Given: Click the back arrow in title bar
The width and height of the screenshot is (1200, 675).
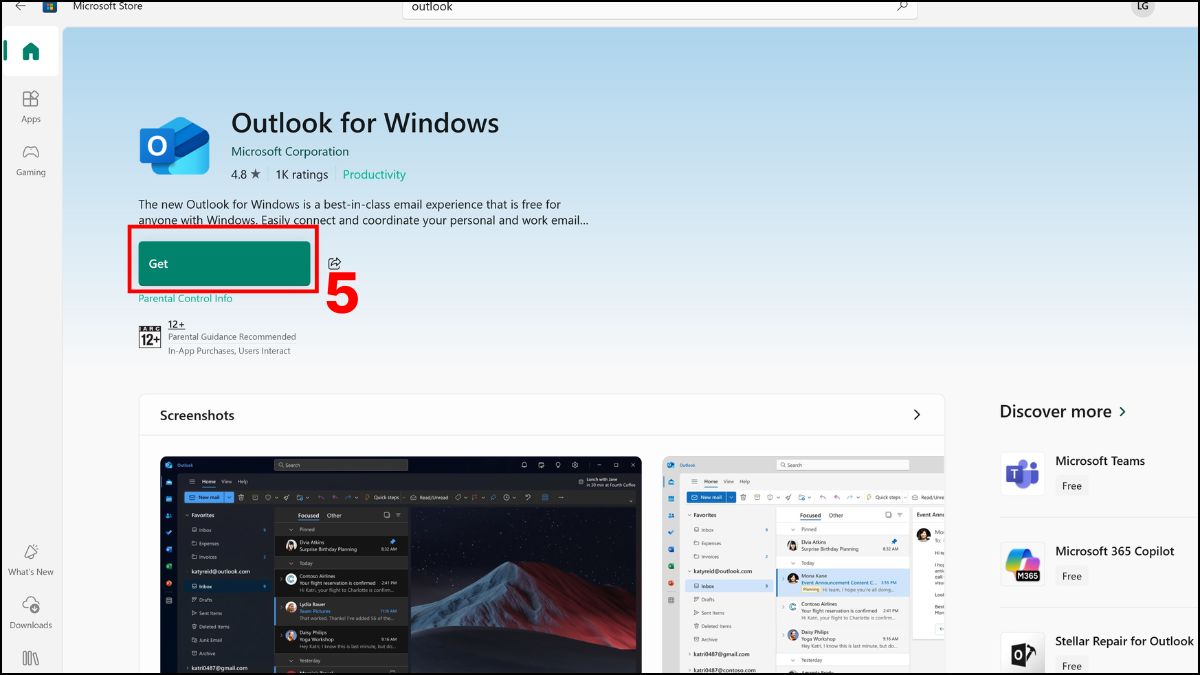Looking at the screenshot, I should point(20,6).
